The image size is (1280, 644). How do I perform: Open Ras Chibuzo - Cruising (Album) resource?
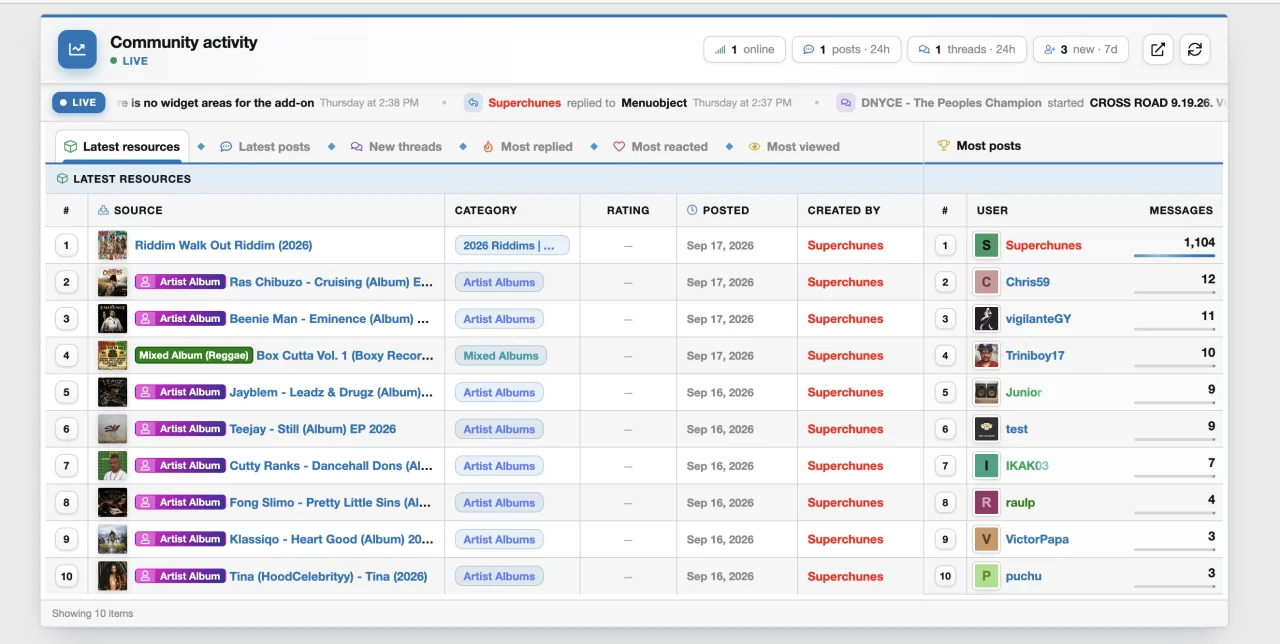331,282
